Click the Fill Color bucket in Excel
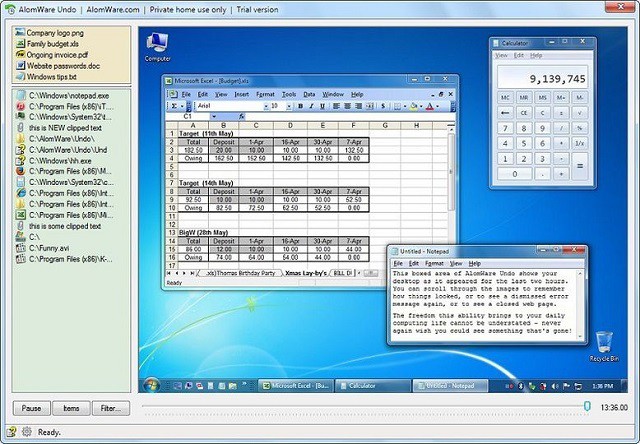The width and height of the screenshot is (640, 444). [413, 106]
